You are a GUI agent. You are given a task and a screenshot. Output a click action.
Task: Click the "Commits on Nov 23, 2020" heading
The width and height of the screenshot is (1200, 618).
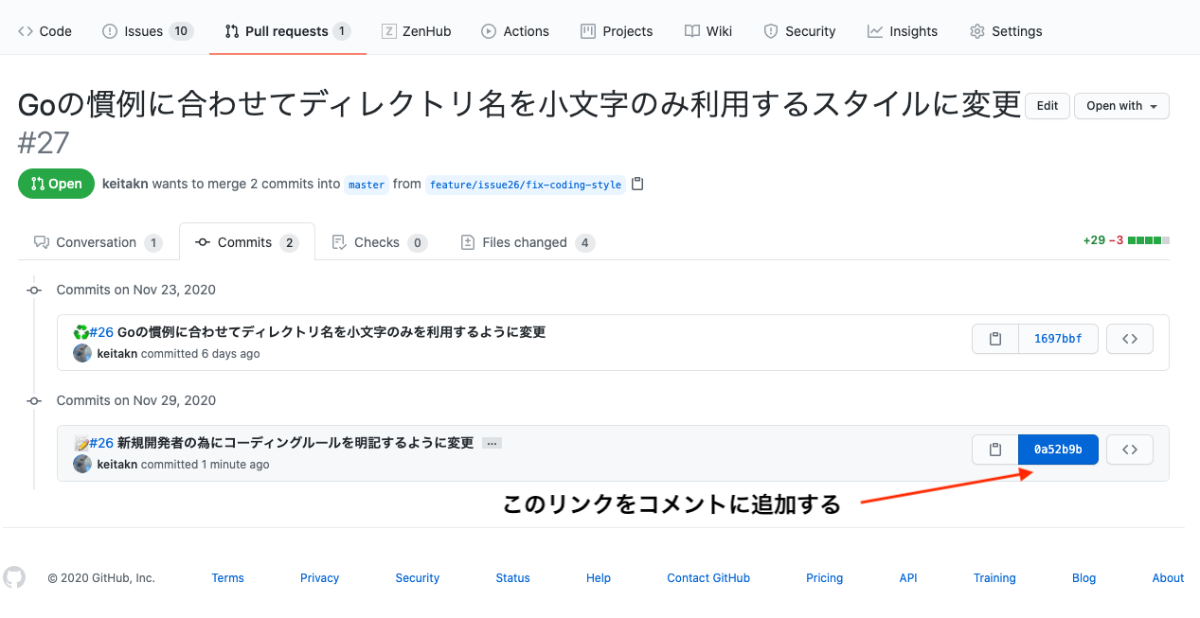point(136,290)
